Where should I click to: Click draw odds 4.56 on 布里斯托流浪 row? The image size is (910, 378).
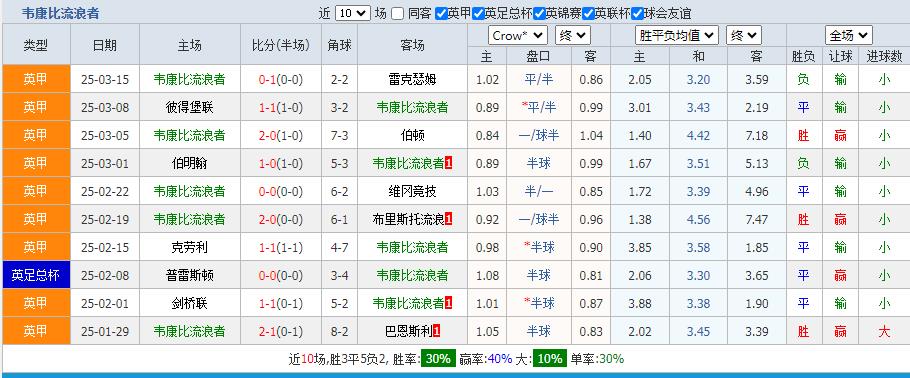698,219
